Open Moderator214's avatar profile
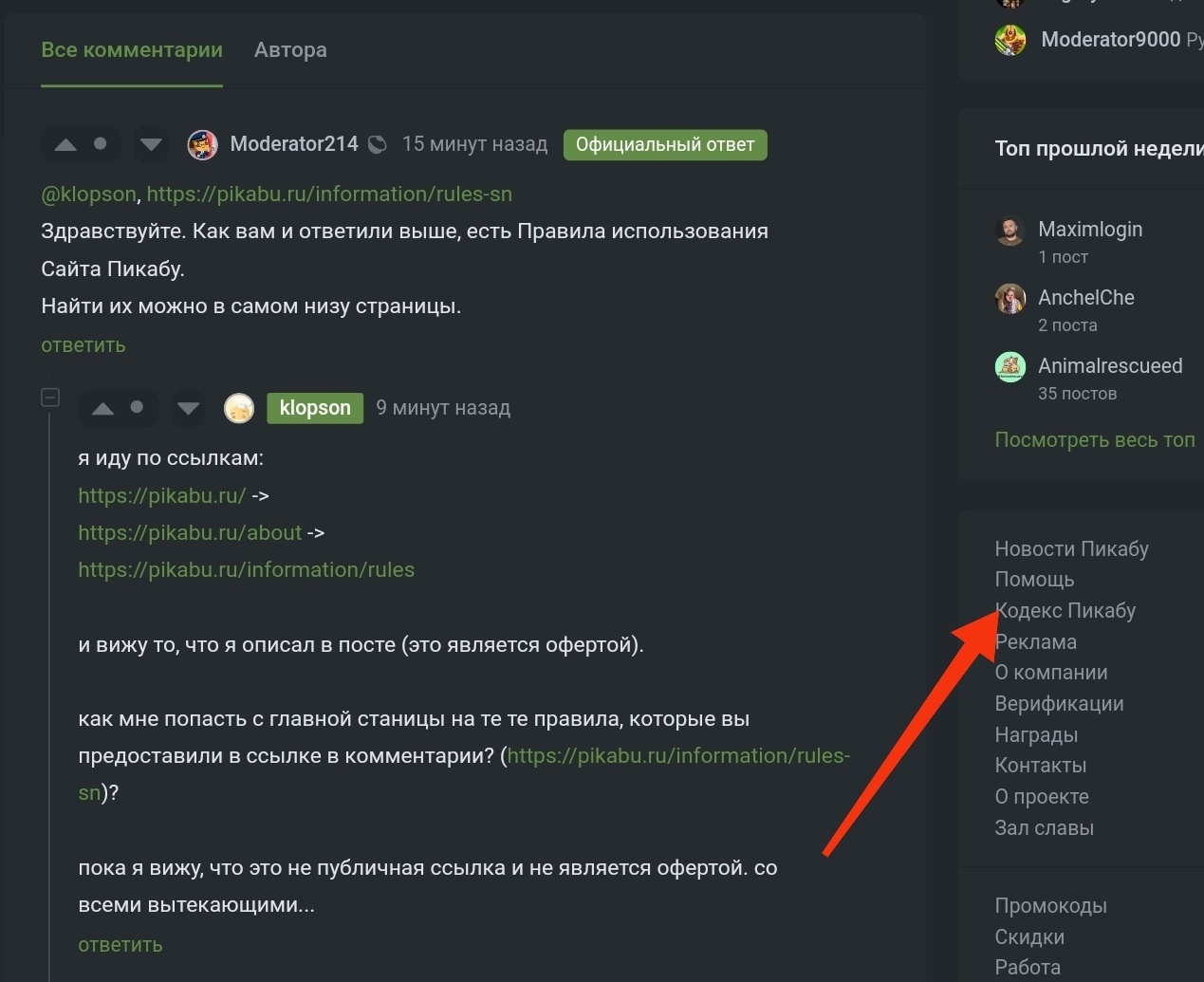The height and width of the screenshot is (982, 1204). [203, 144]
